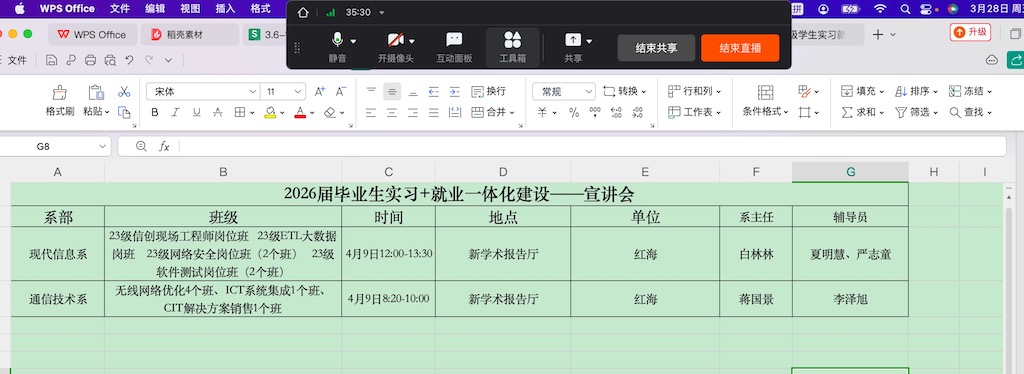Click the insert function fx icon

[165, 147]
